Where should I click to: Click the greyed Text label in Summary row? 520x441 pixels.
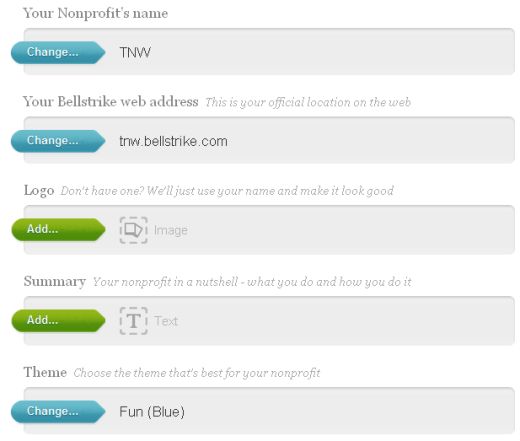[166, 321]
